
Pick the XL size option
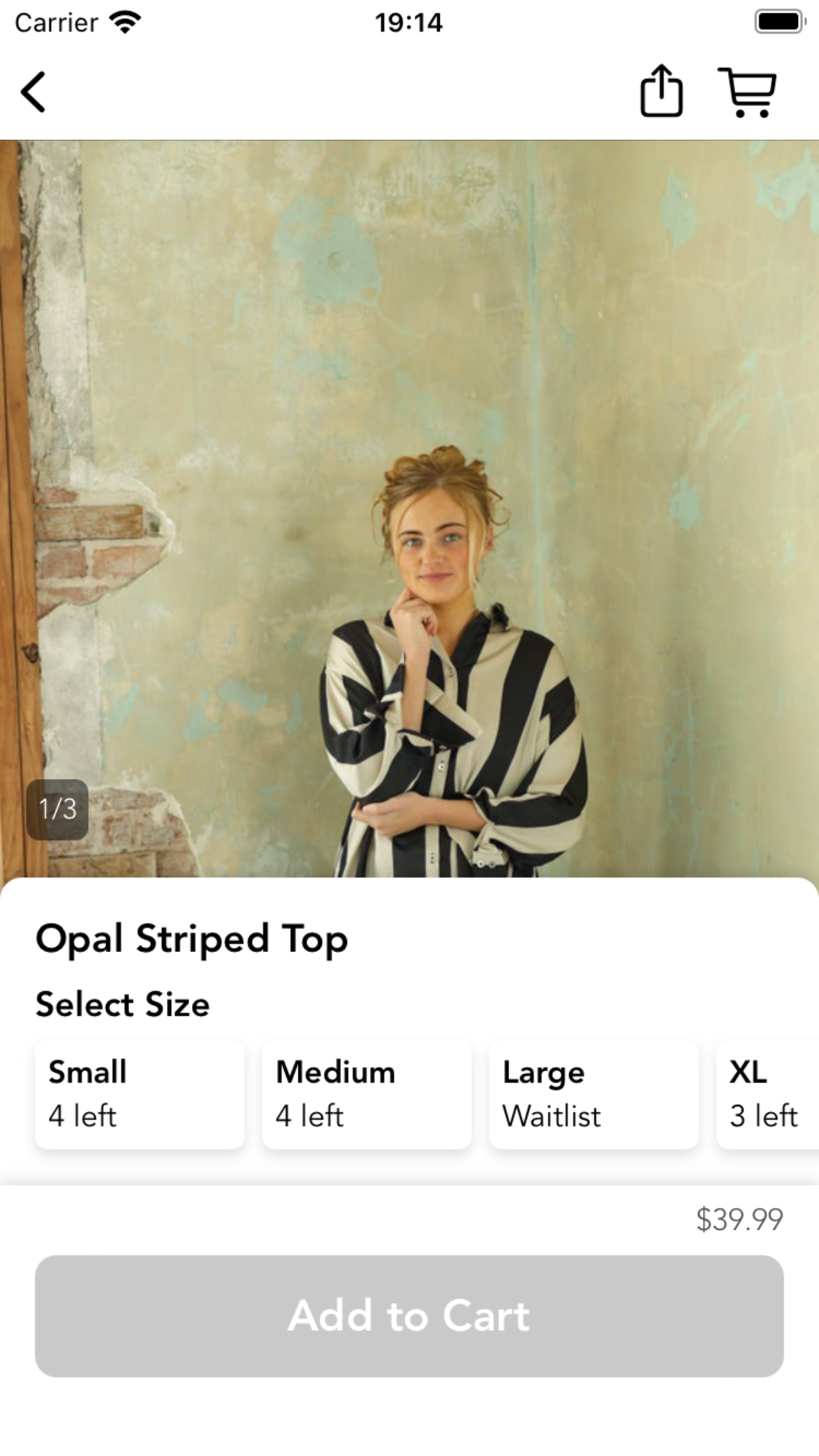point(768,1095)
